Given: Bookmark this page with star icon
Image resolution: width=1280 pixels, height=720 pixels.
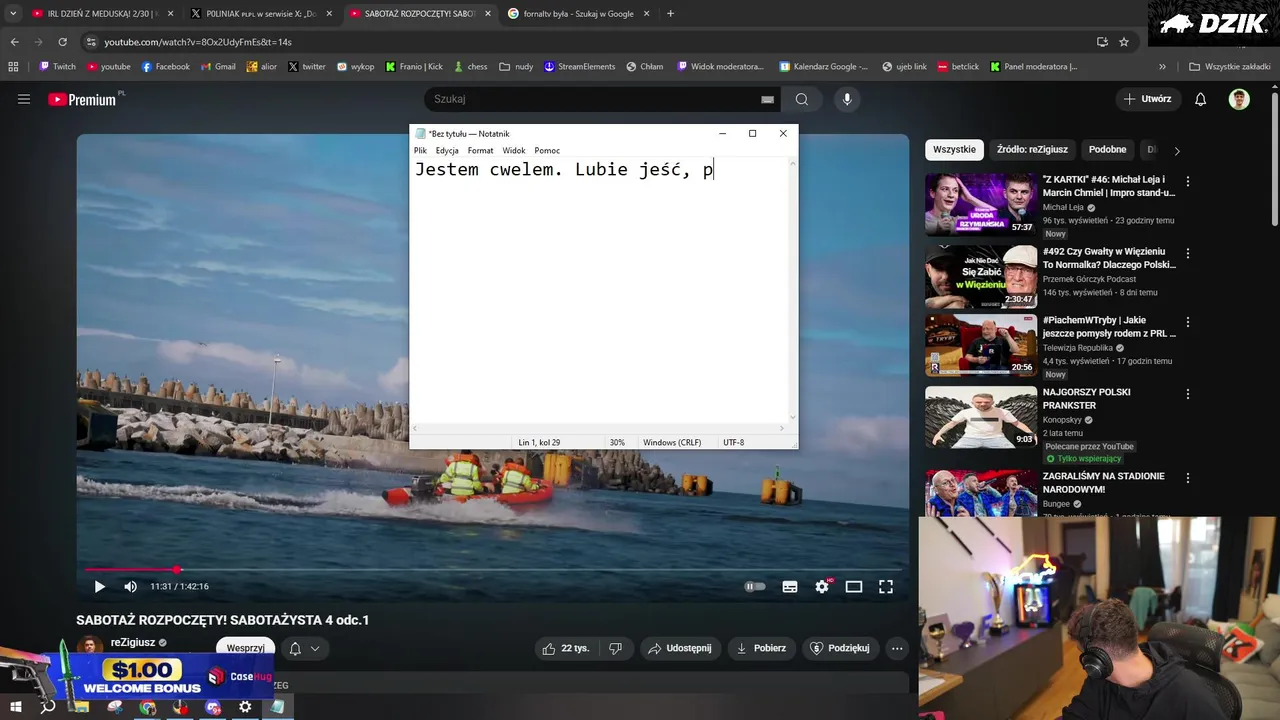Looking at the screenshot, I should pyautogui.click(x=1124, y=42).
